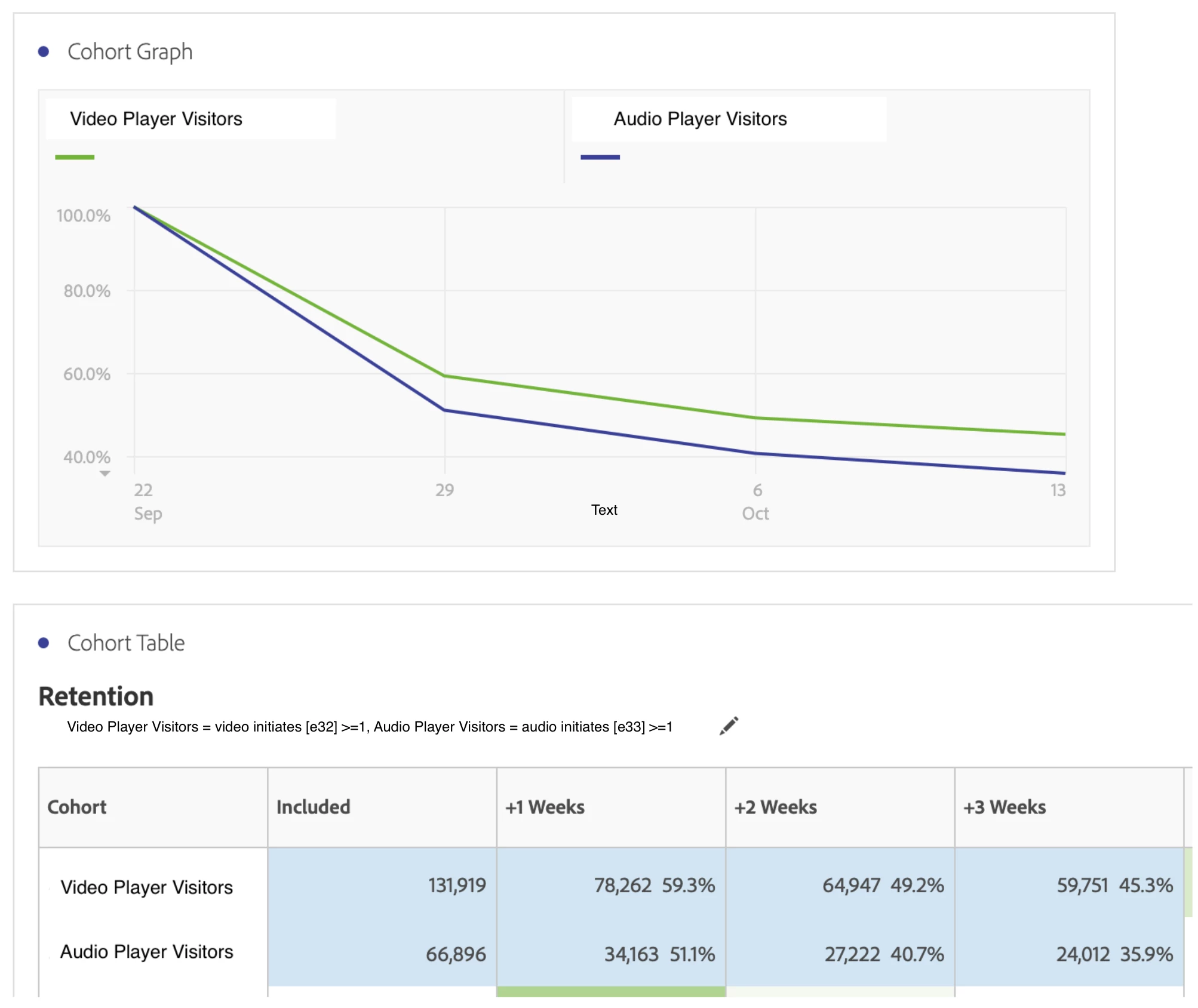
Task: Click the Included column header
Action: (x=313, y=807)
